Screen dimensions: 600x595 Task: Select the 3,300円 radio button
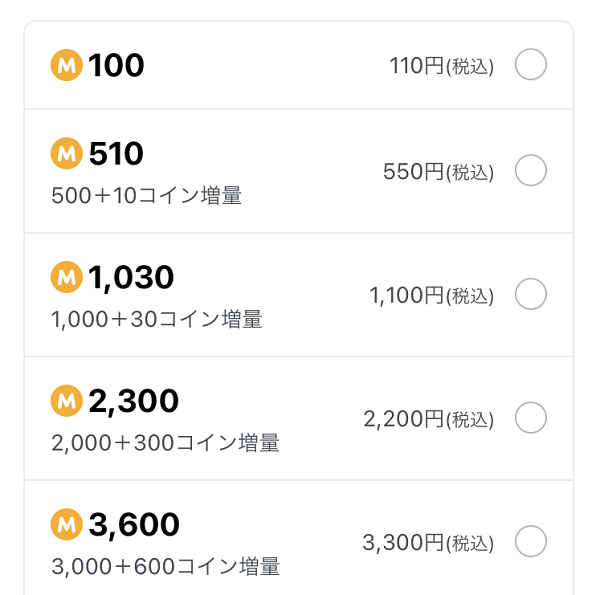[530, 541]
